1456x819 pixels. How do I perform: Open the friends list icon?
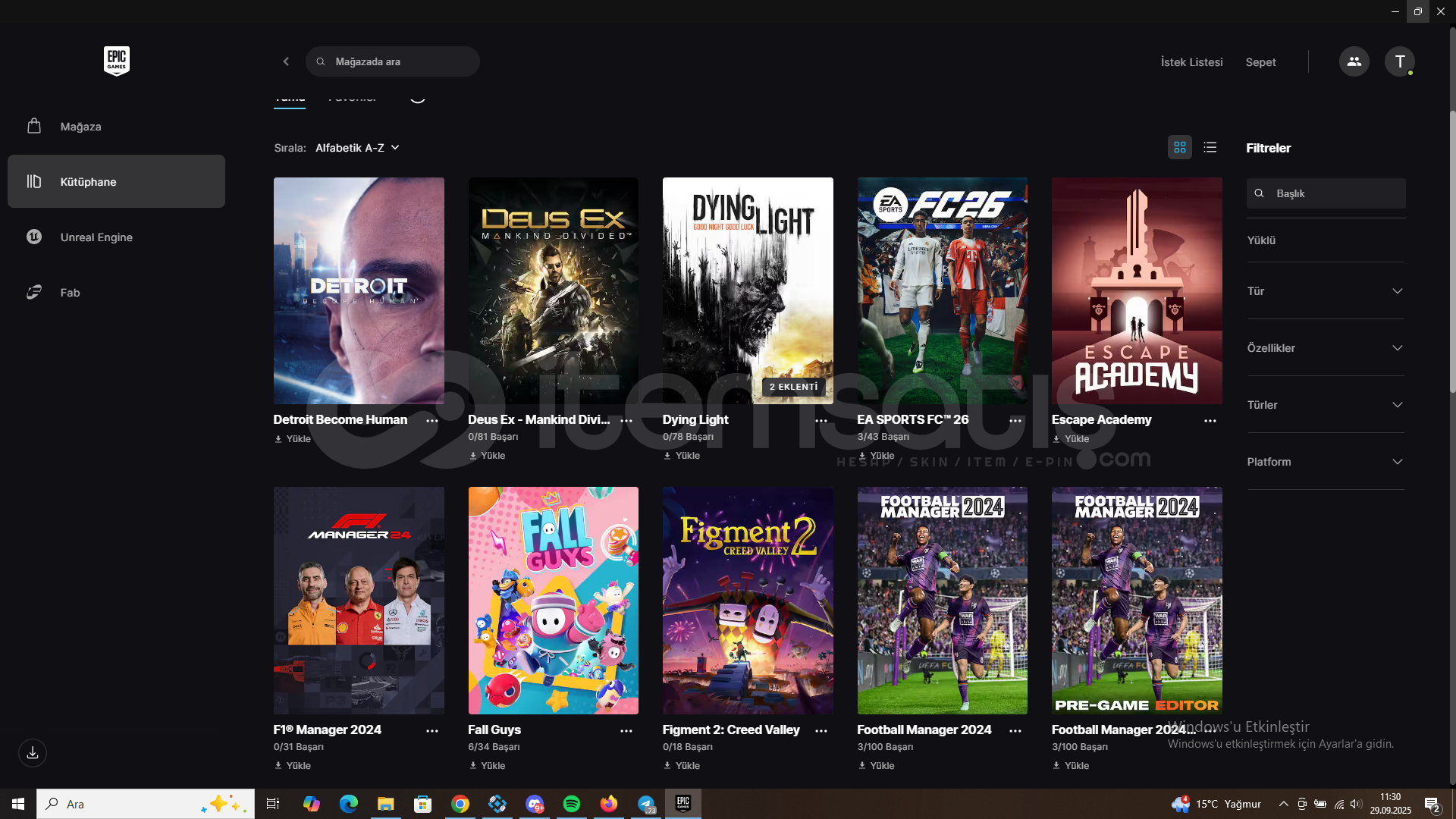coord(1354,61)
